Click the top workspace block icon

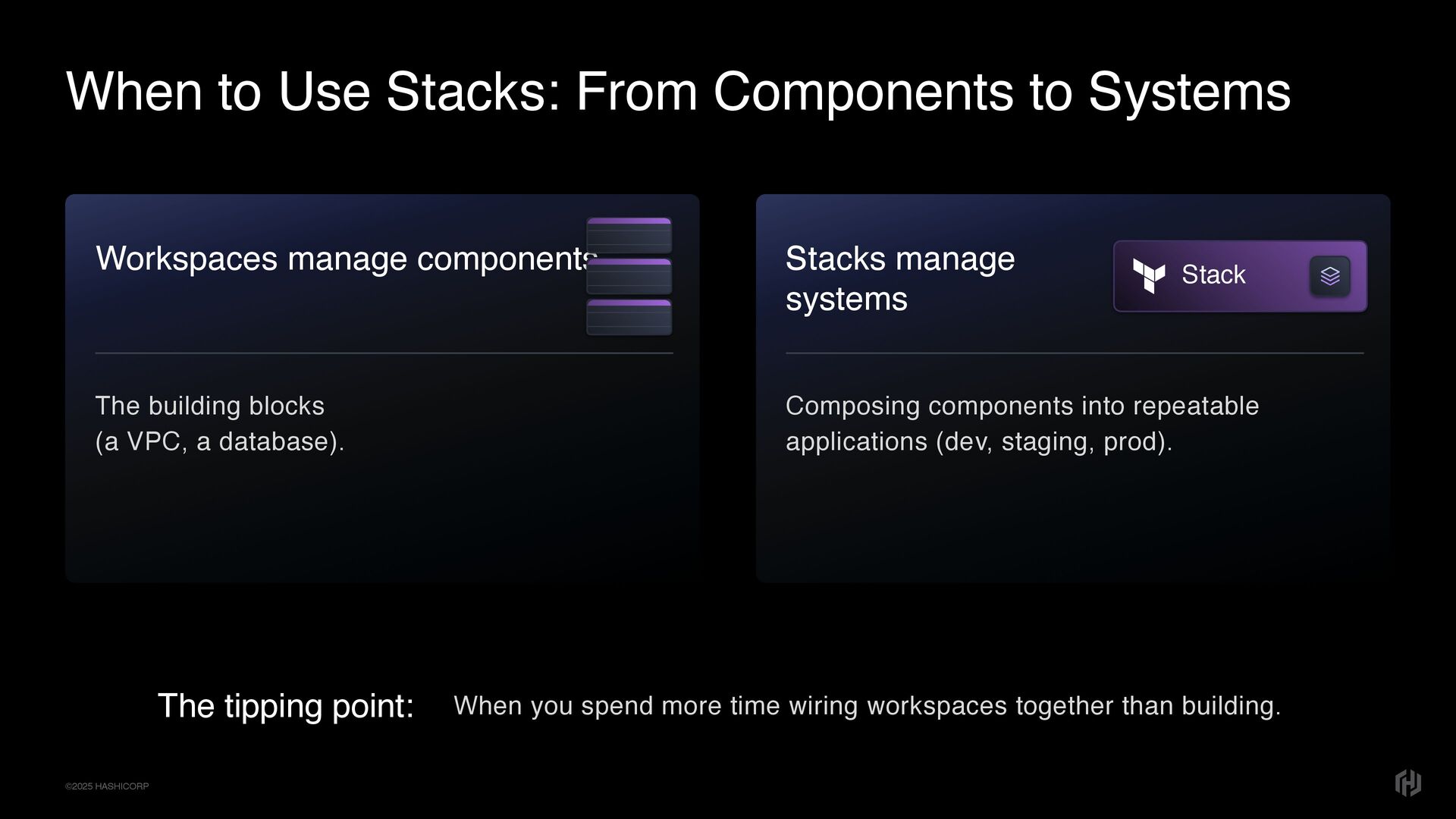(x=629, y=235)
